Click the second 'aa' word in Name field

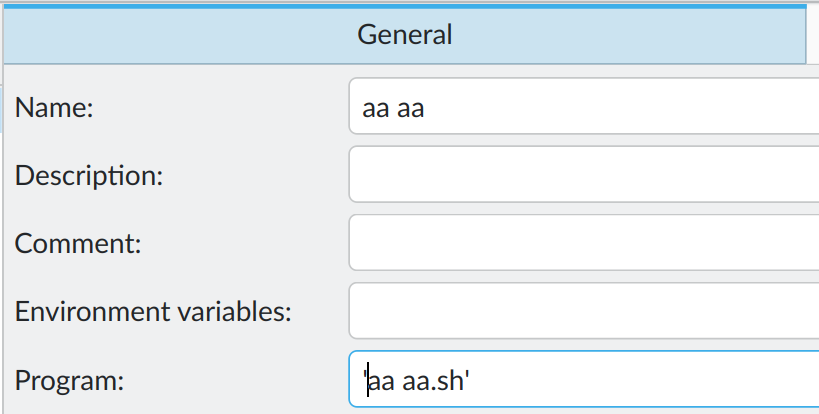click(412, 108)
